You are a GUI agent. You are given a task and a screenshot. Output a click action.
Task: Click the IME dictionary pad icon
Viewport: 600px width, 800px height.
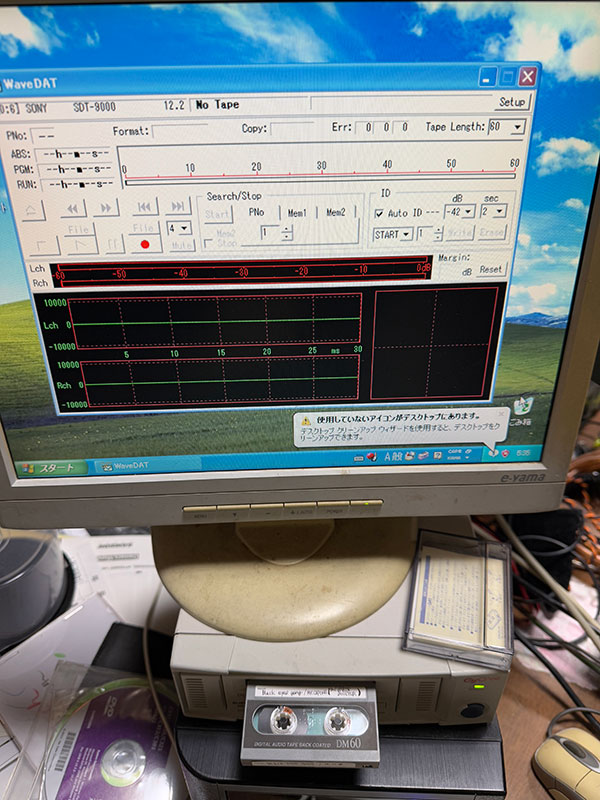pyautogui.click(x=410, y=456)
